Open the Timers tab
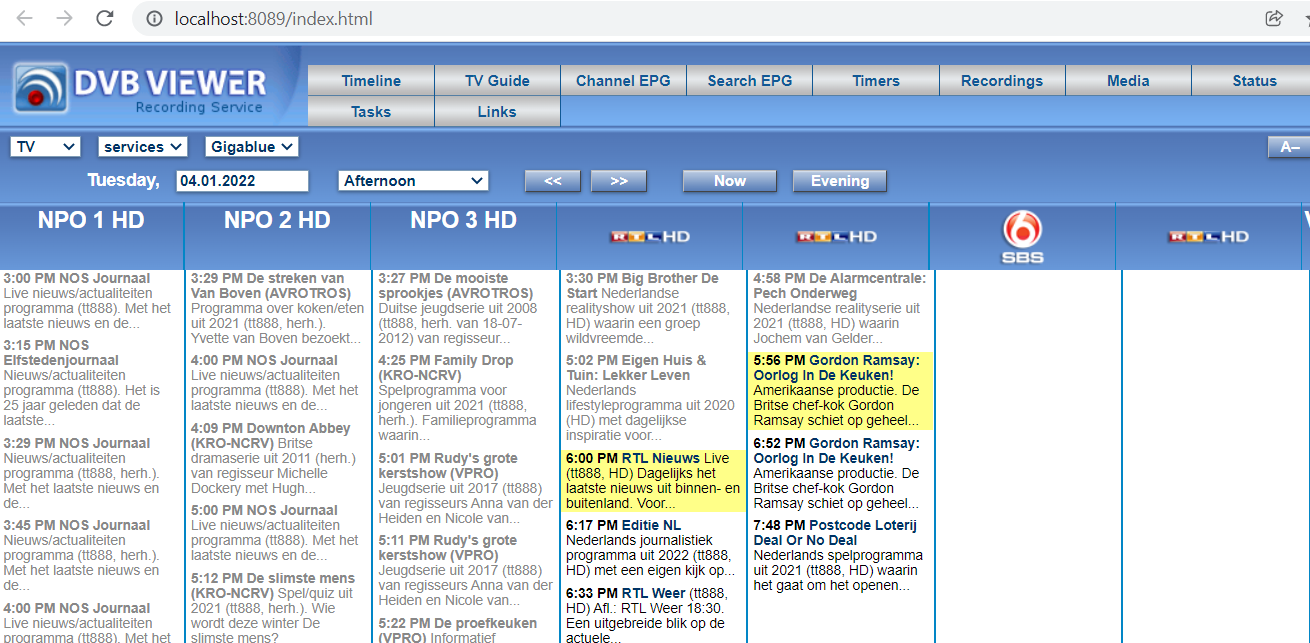 [x=875, y=81]
